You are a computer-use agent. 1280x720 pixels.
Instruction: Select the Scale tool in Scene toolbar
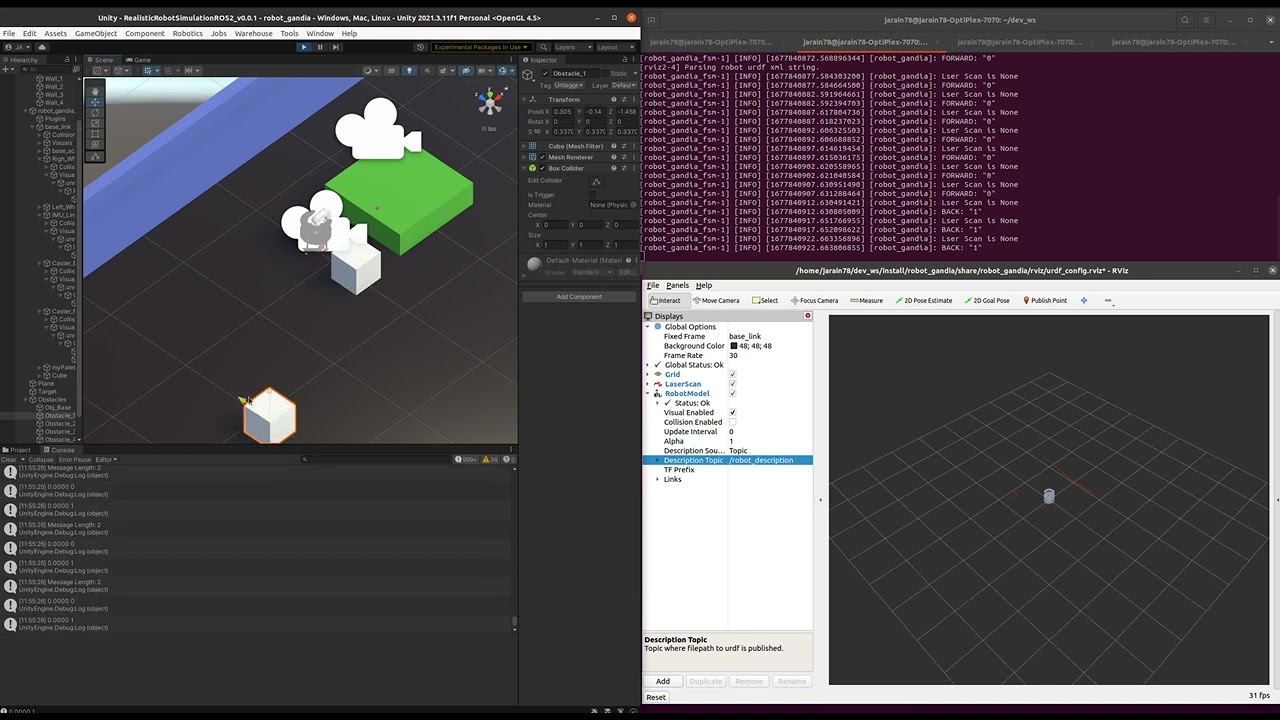(x=95, y=124)
